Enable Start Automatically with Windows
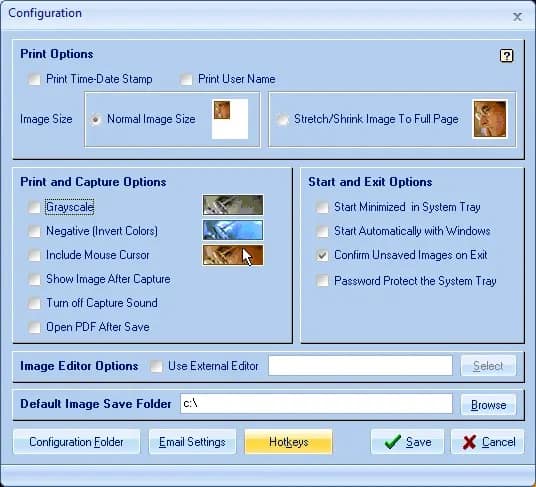Screen dimensions: 536x487 pyautogui.click(x=322, y=231)
